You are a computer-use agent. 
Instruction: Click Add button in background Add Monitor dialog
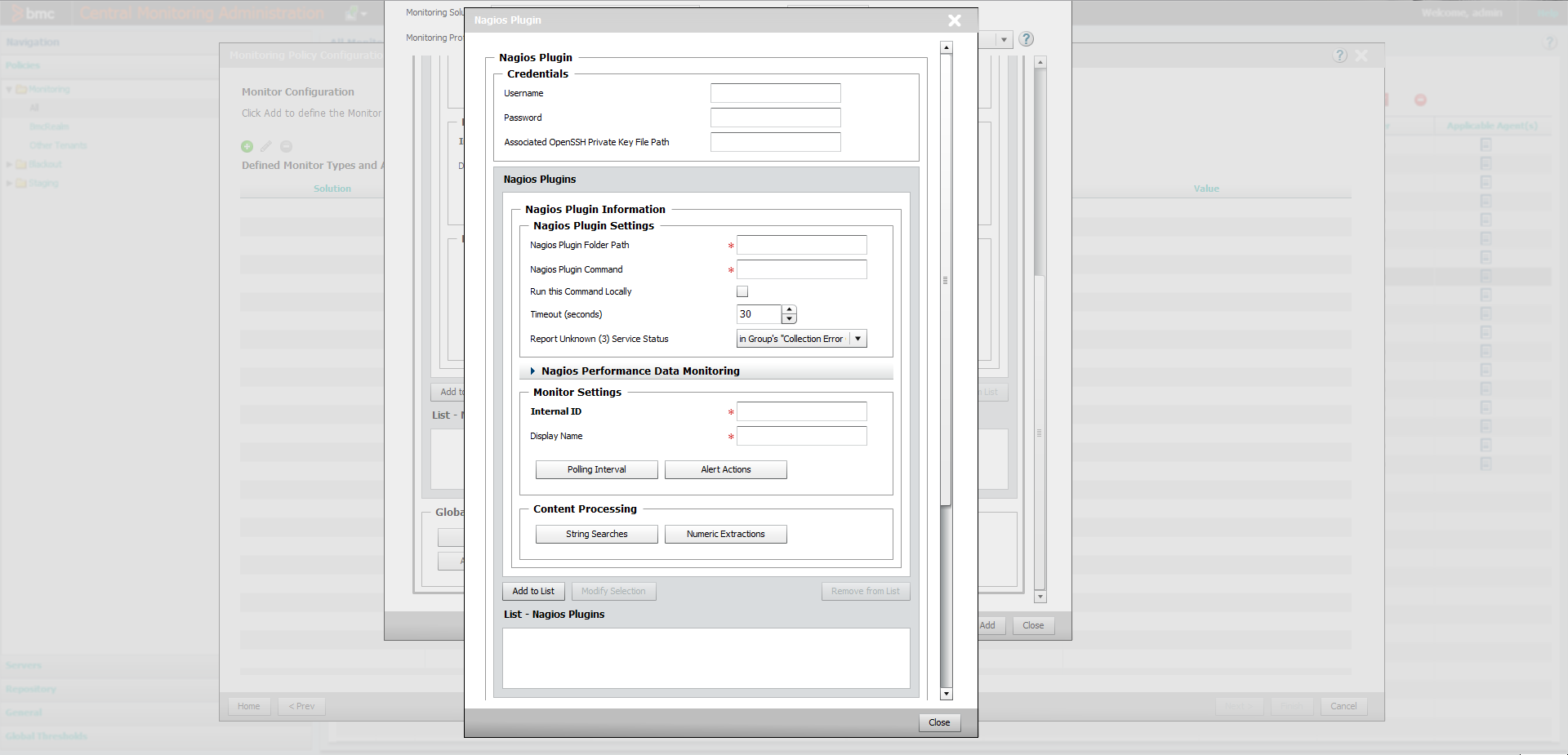click(x=987, y=625)
